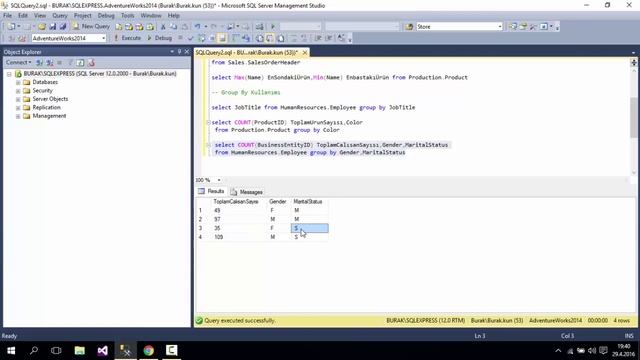This screenshot has height=360, width=640.
Task: Open the Window menu
Action: (151, 16)
